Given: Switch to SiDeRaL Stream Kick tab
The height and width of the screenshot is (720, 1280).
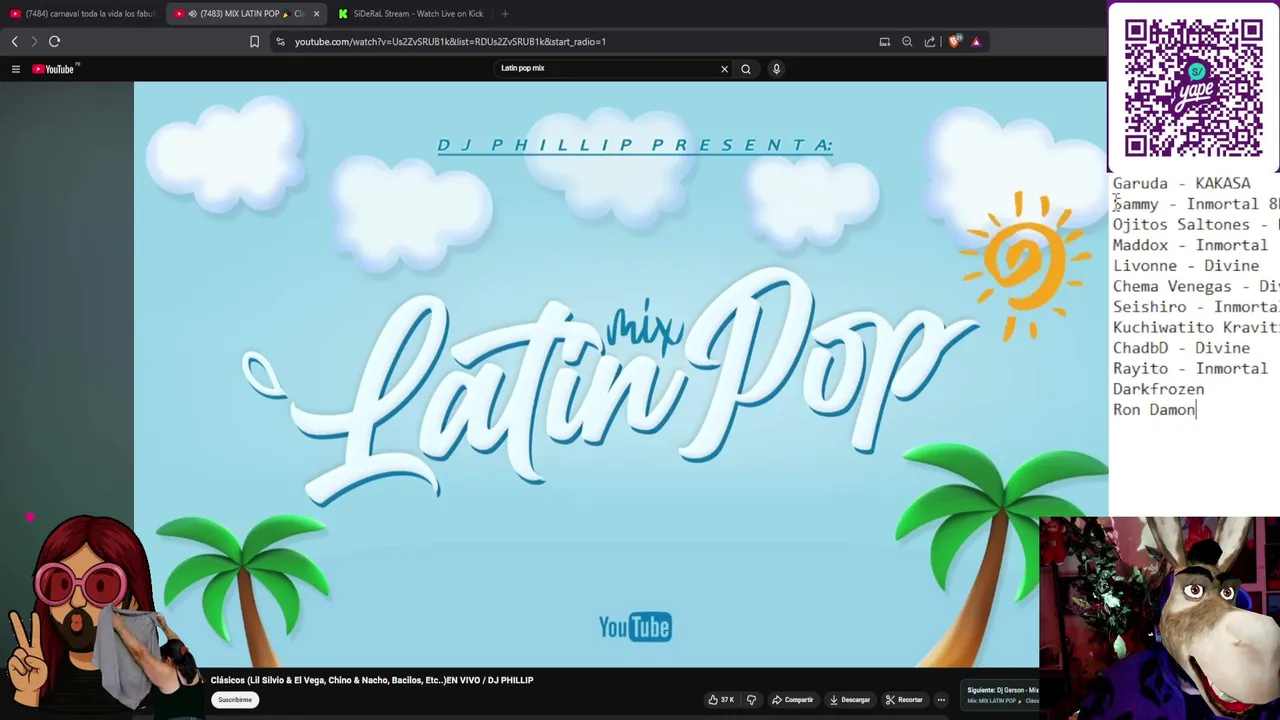Looking at the screenshot, I should click(410, 14).
